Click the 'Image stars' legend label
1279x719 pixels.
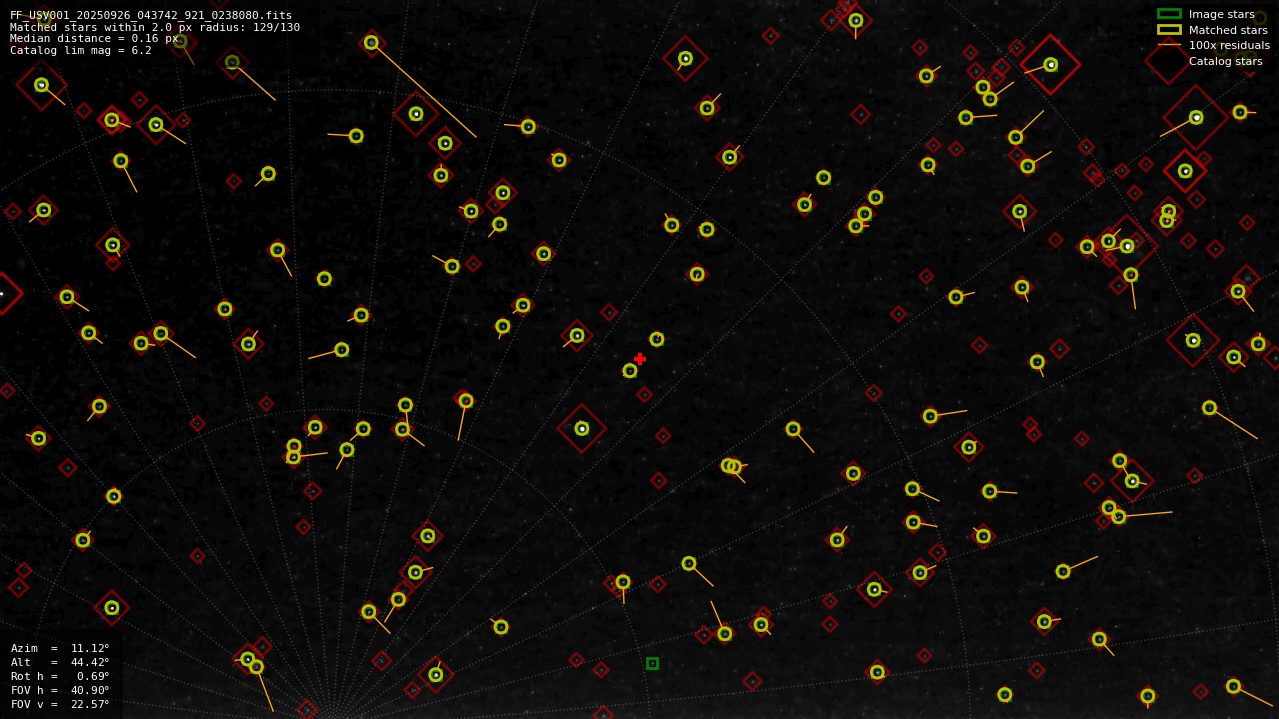click(1221, 14)
